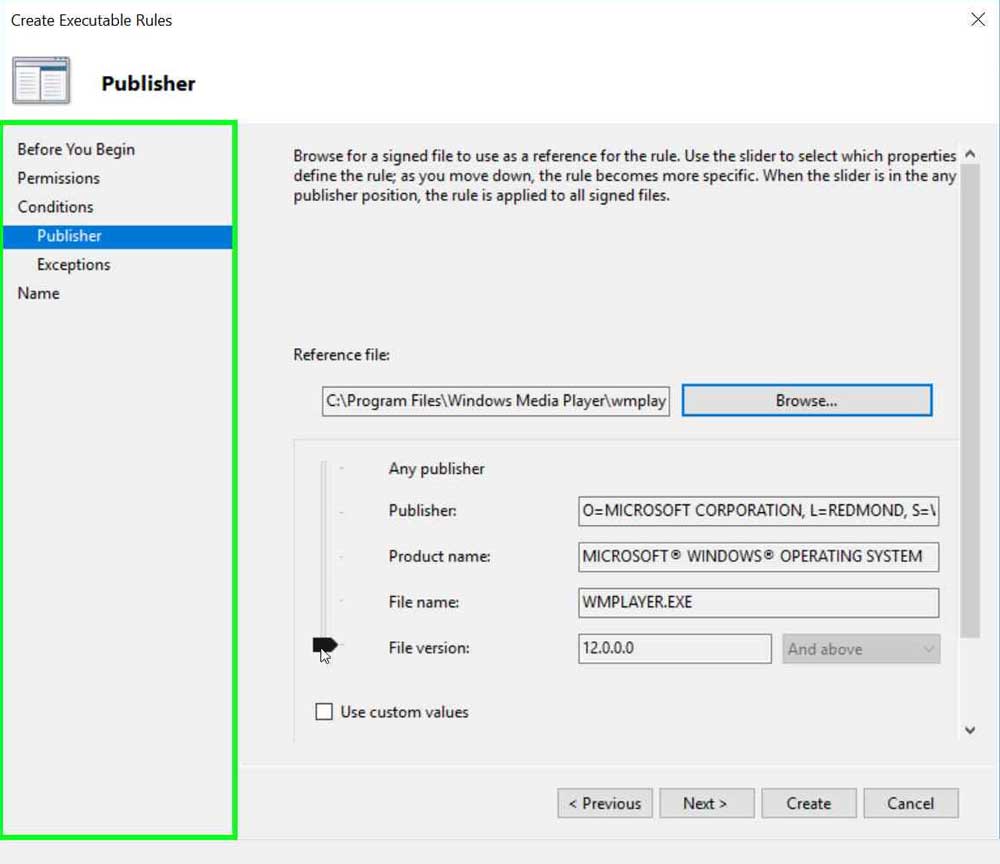Viewport: 1000px width, 864px height.
Task: Navigate to the Exceptions sub-step
Action: click(x=73, y=265)
